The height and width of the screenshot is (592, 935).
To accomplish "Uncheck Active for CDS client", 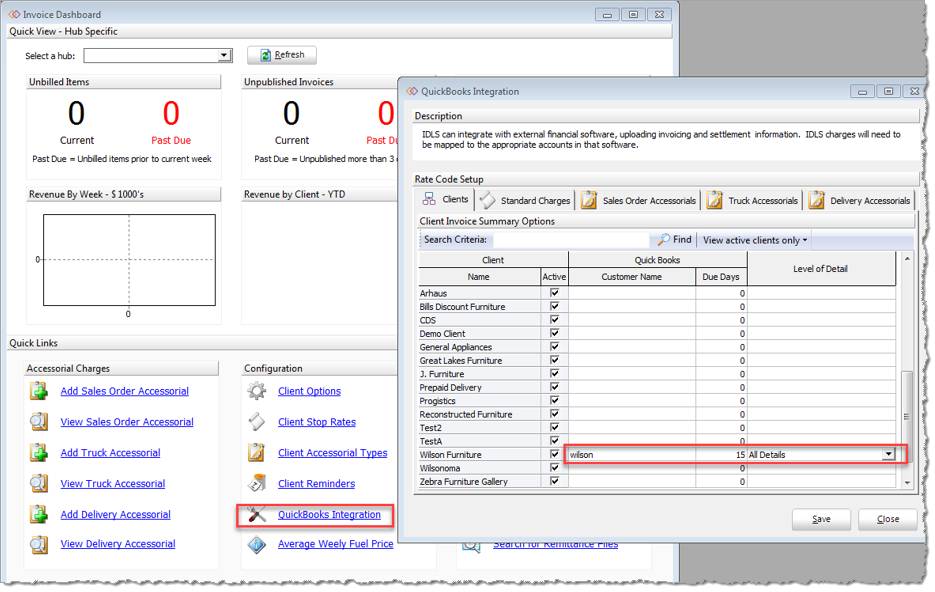I will [x=555, y=320].
